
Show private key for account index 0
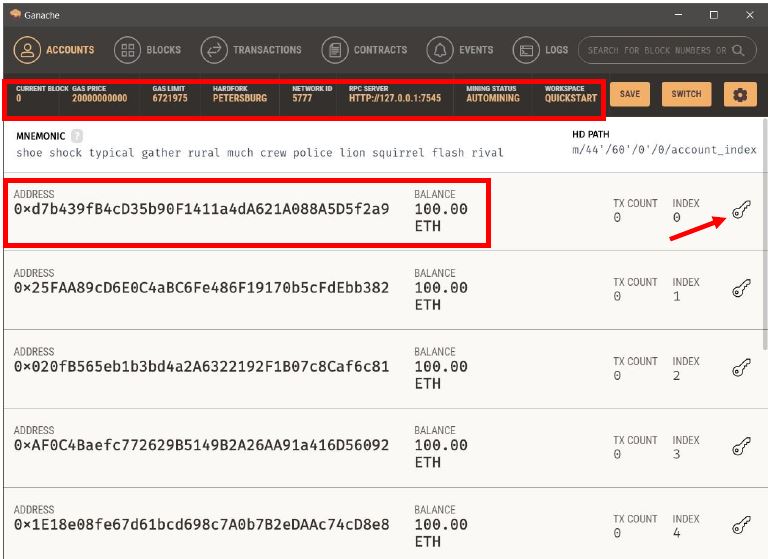[740, 210]
